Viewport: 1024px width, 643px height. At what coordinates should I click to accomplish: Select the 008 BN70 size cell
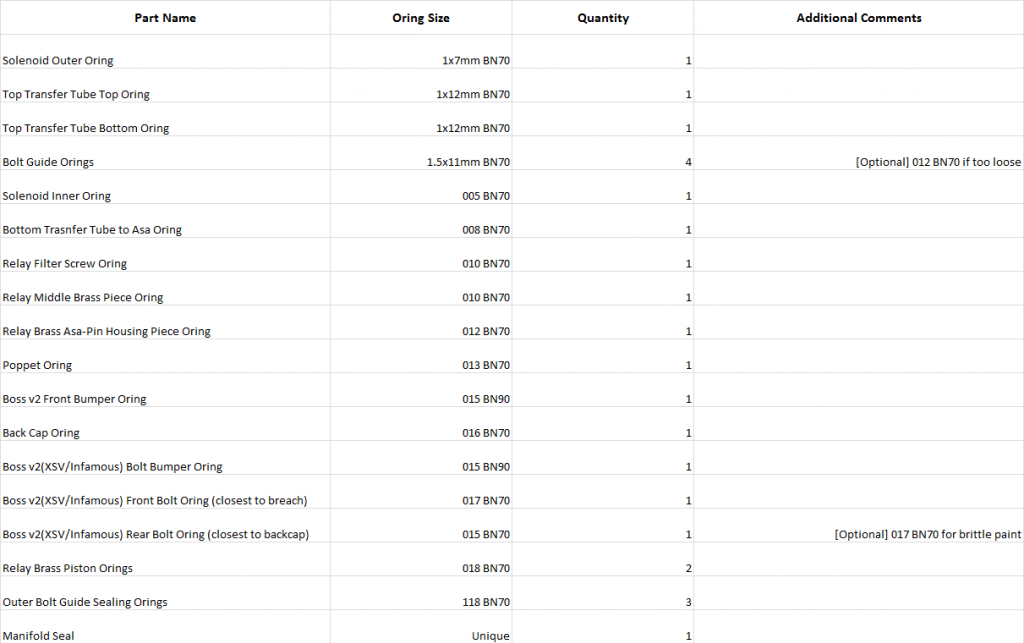pyautogui.click(x=421, y=222)
